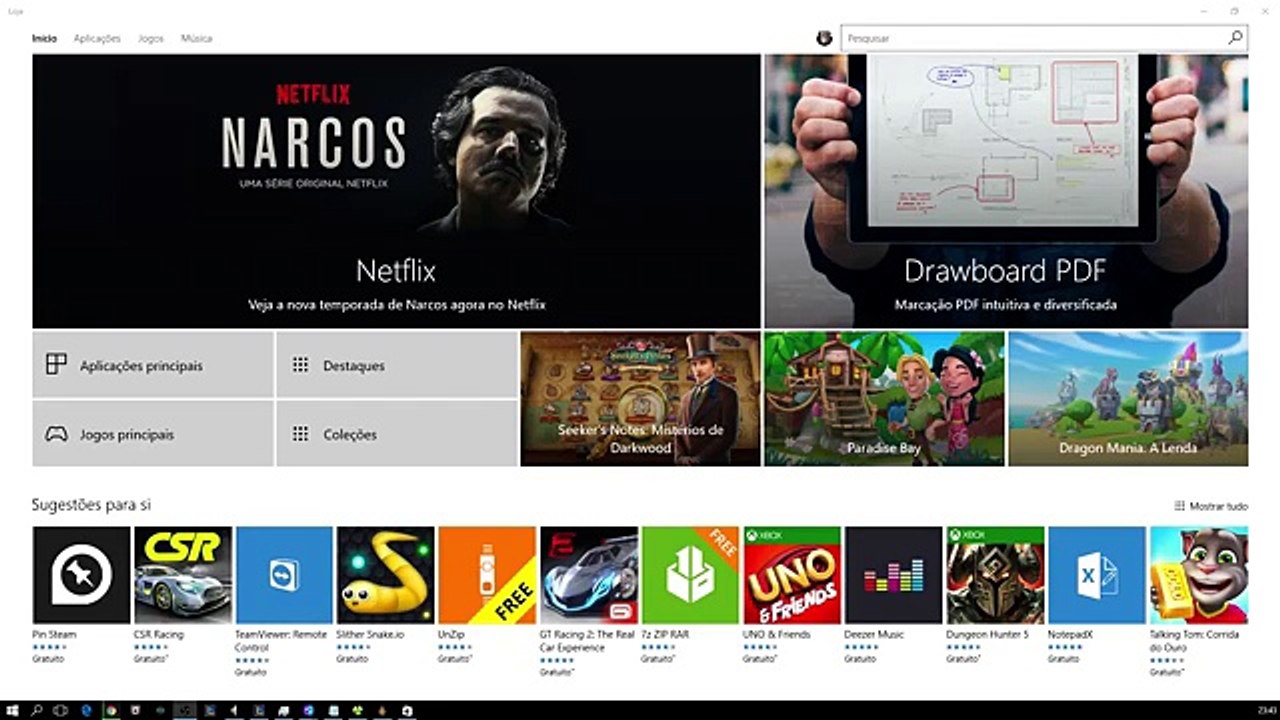
Task: Open the Drawboard PDF featured banner
Action: 1006,191
